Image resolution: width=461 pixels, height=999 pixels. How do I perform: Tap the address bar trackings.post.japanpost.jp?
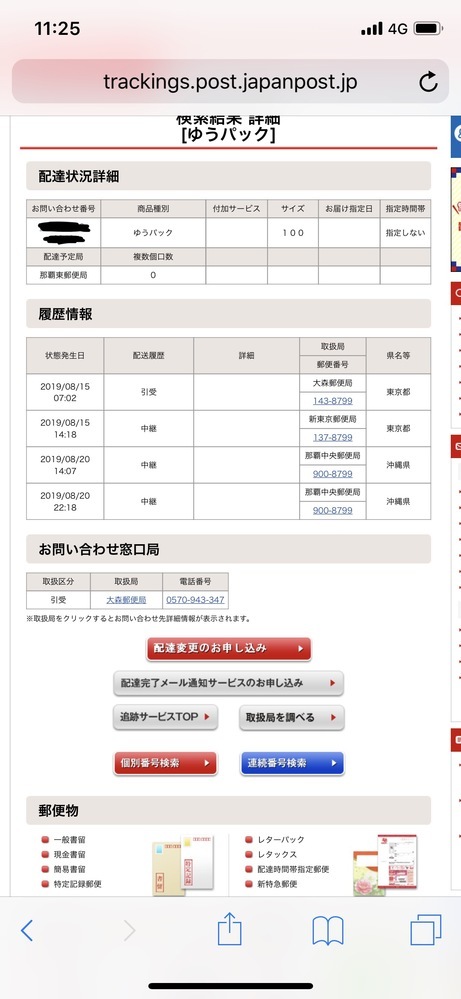coord(230,82)
